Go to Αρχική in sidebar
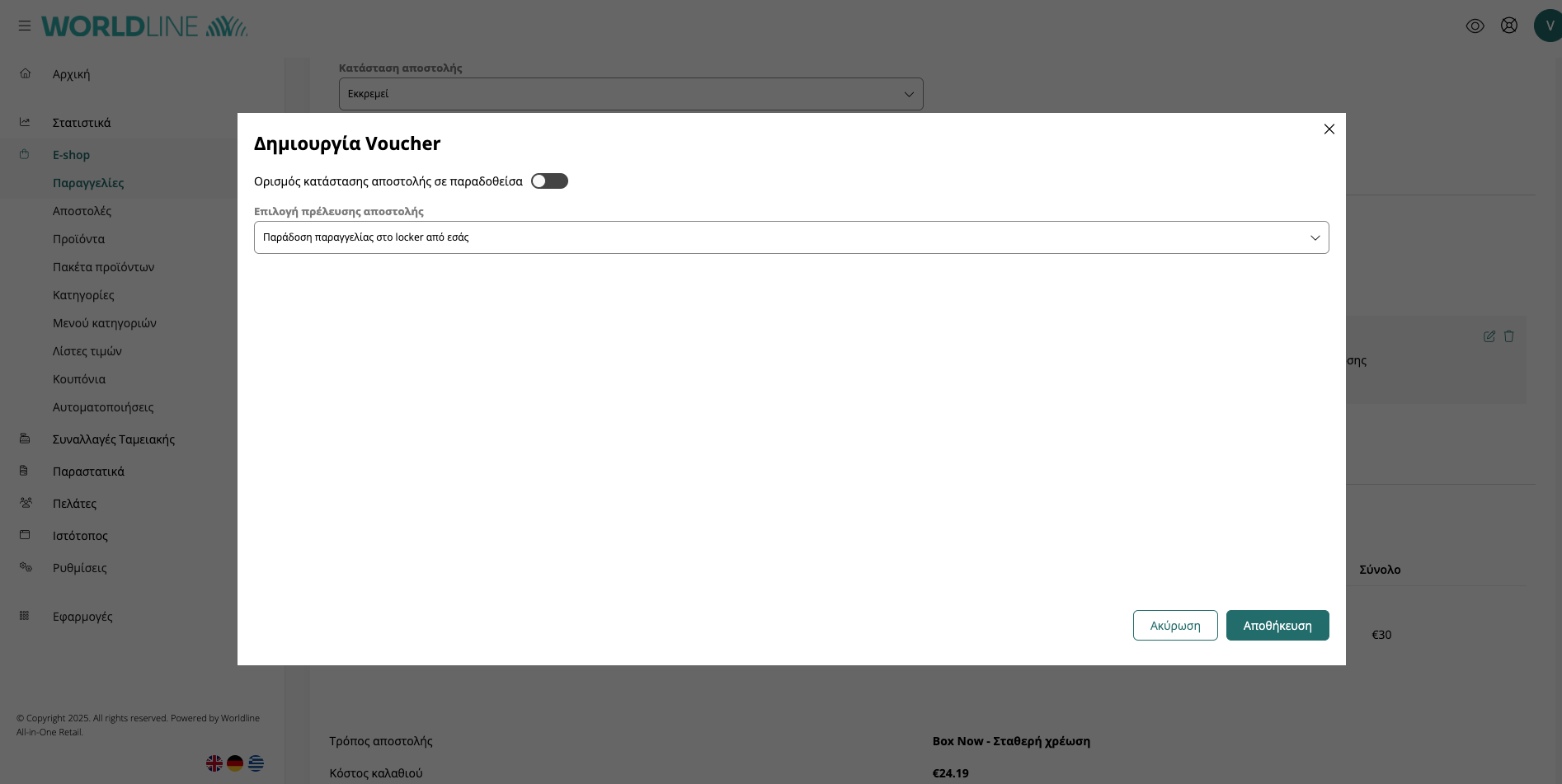 coord(71,74)
